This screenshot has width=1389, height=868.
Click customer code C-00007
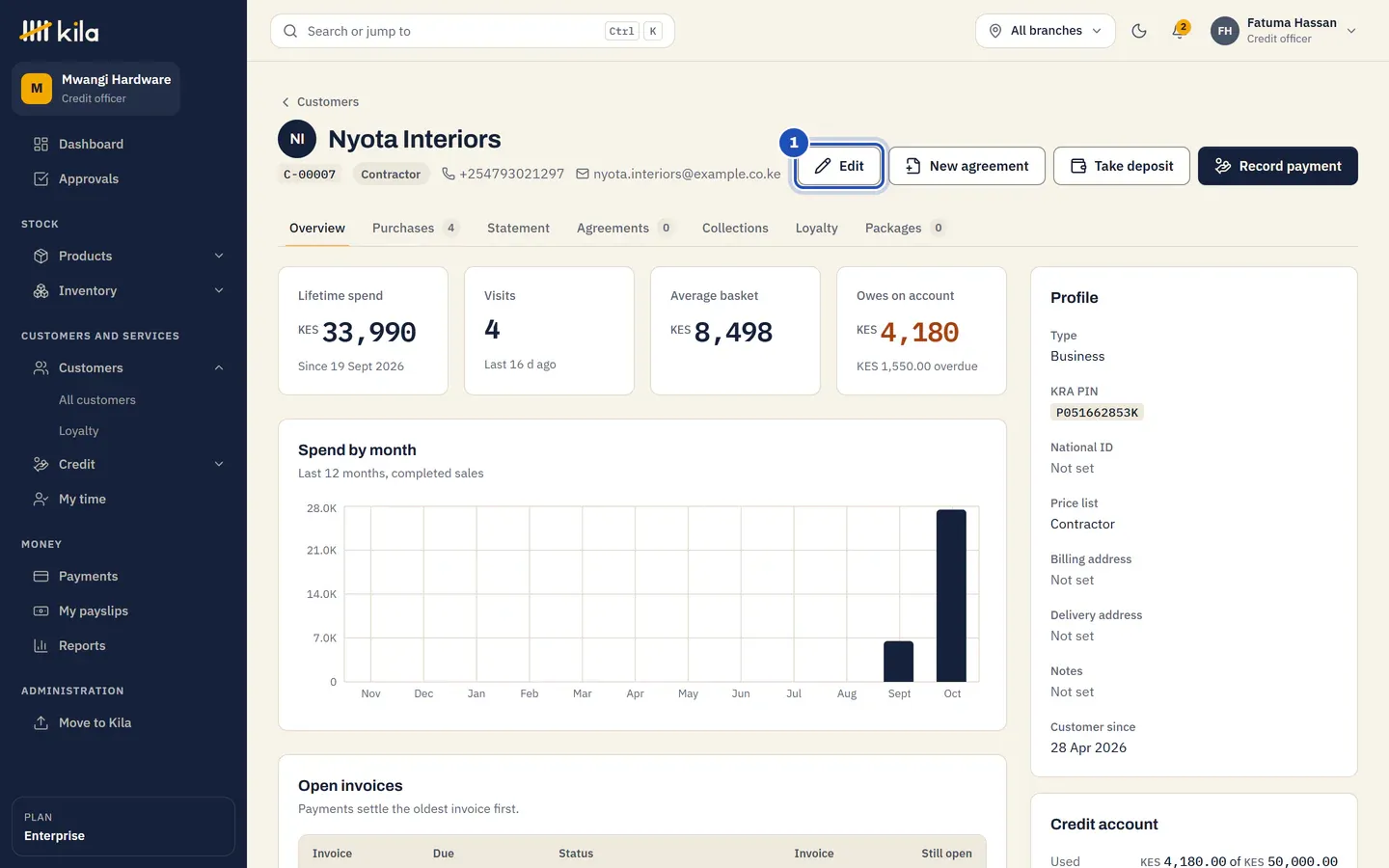(x=310, y=175)
